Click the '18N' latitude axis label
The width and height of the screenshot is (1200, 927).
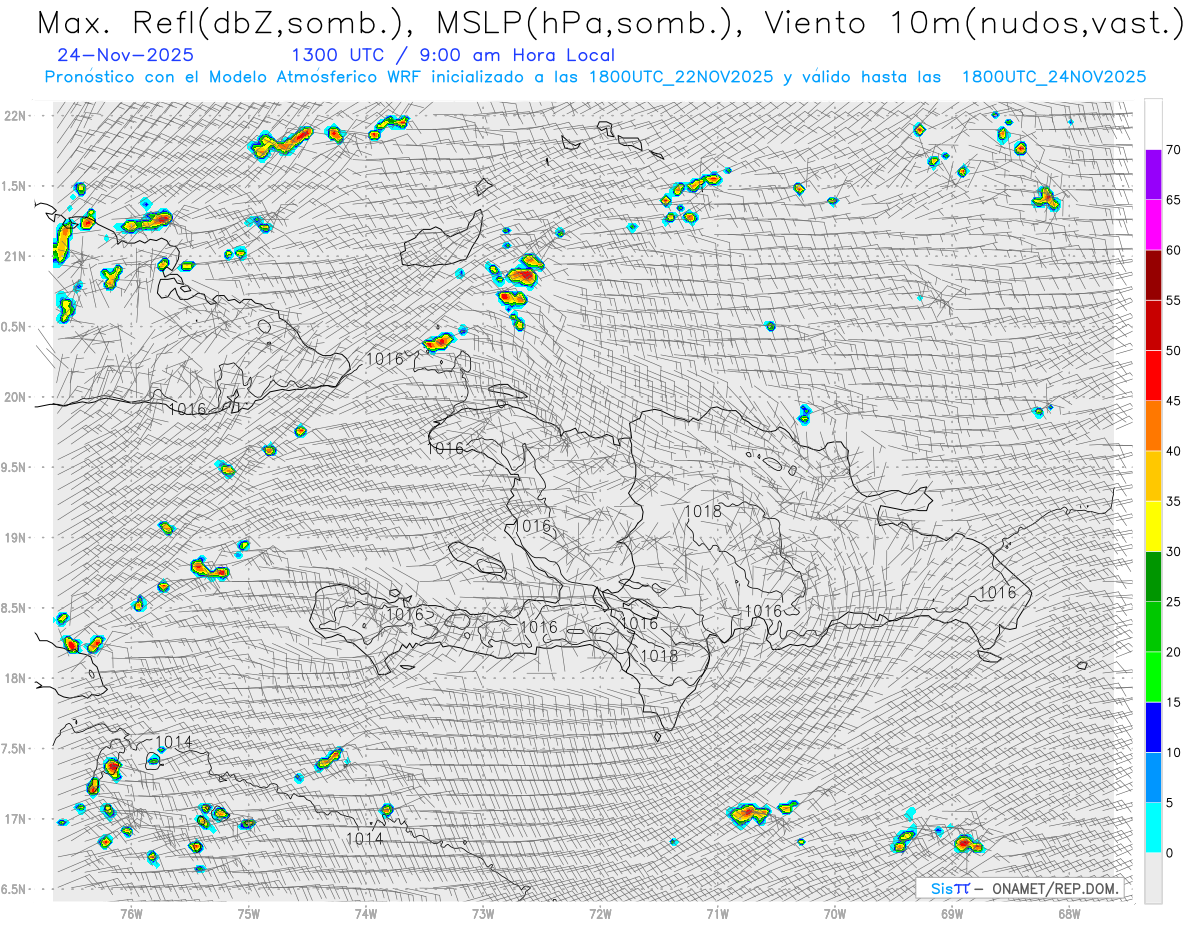(16, 678)
